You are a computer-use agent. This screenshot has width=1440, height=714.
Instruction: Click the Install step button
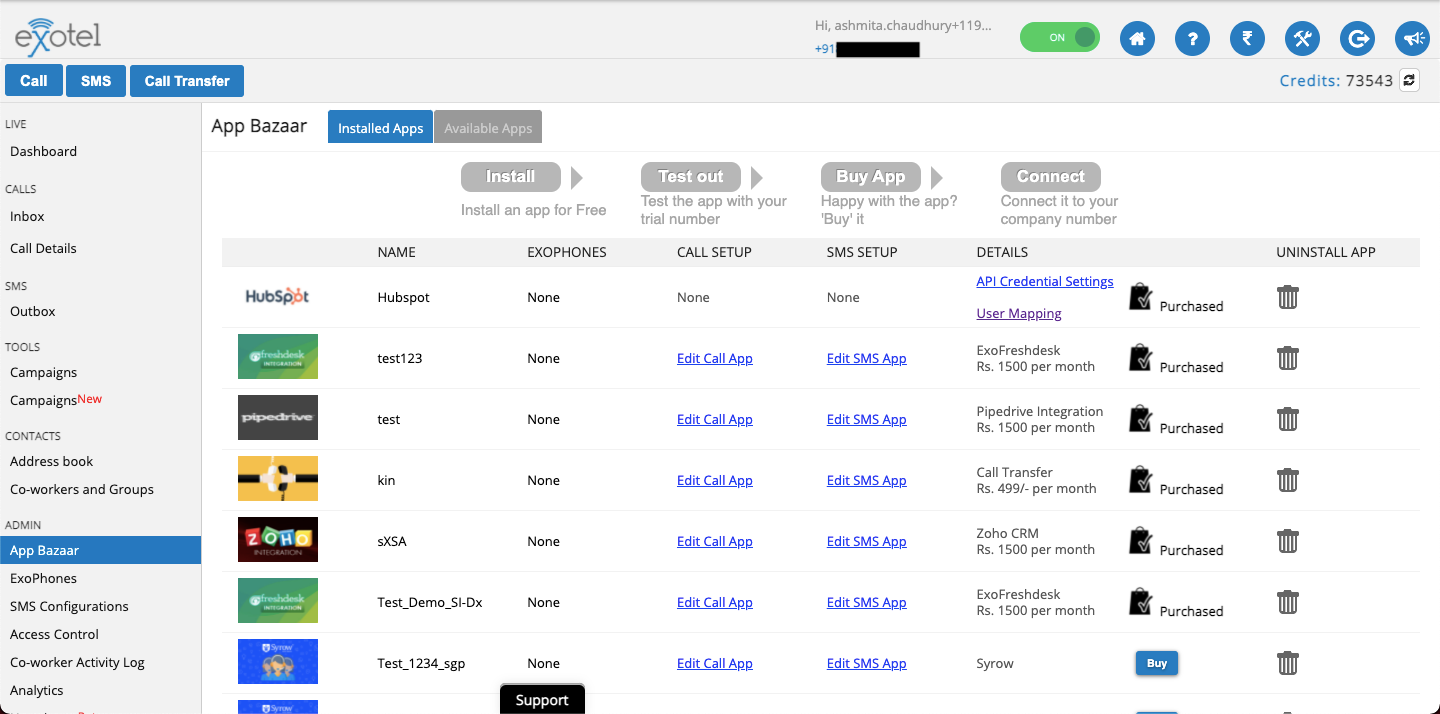pos(511,177)
